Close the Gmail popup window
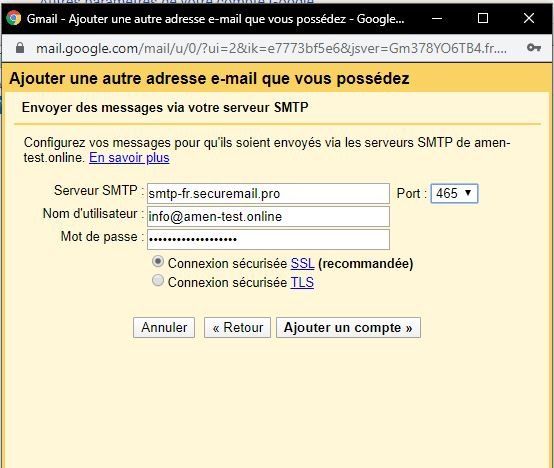 pyautogui.click(x=529, y=18)
